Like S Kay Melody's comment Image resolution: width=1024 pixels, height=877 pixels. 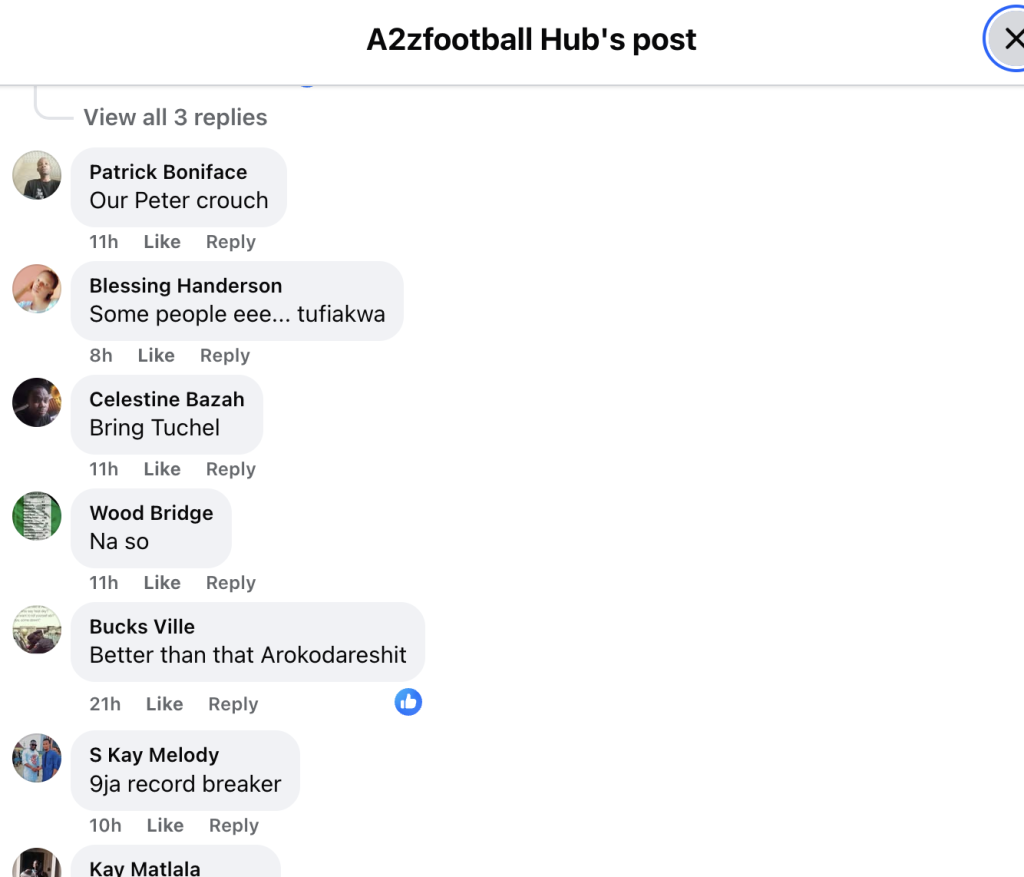165,825
